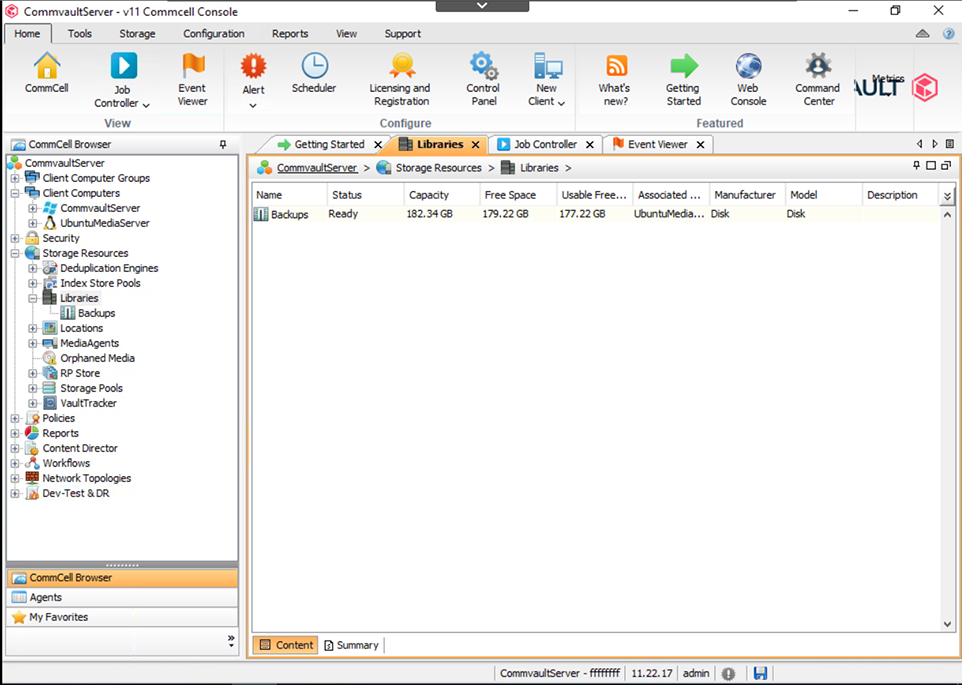Switch to the Summary view button

tap(352, 645)
